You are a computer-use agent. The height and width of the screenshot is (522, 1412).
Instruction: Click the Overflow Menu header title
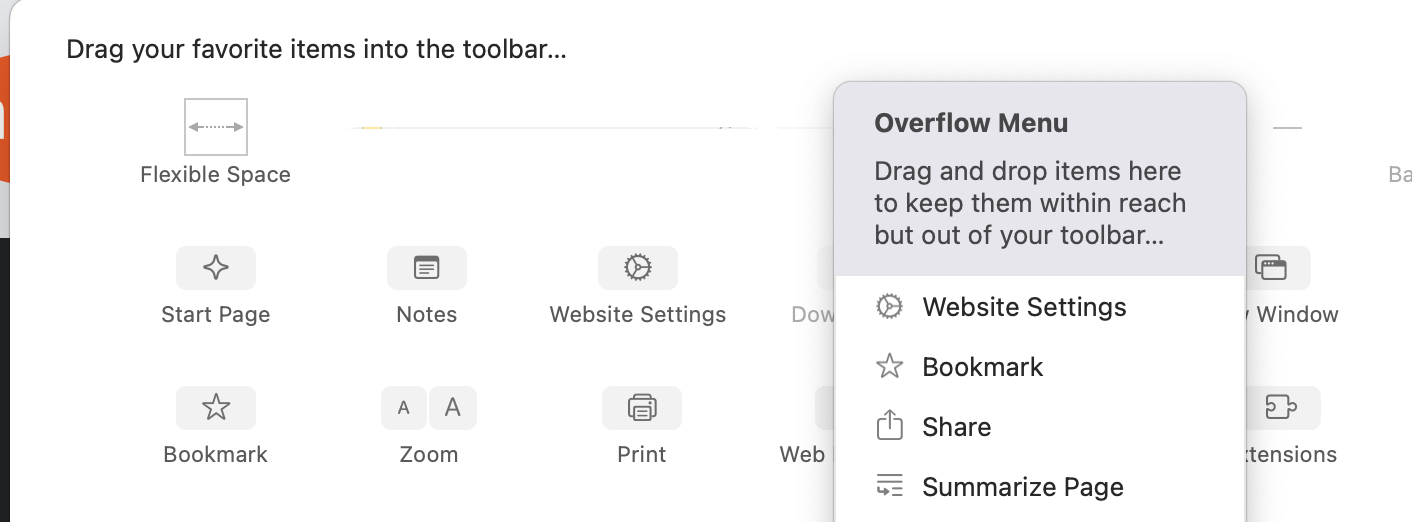pos(971,123)
